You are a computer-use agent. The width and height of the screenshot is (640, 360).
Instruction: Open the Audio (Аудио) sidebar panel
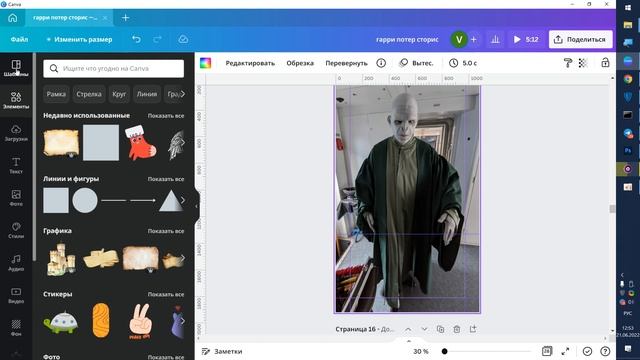click(16, 263)
